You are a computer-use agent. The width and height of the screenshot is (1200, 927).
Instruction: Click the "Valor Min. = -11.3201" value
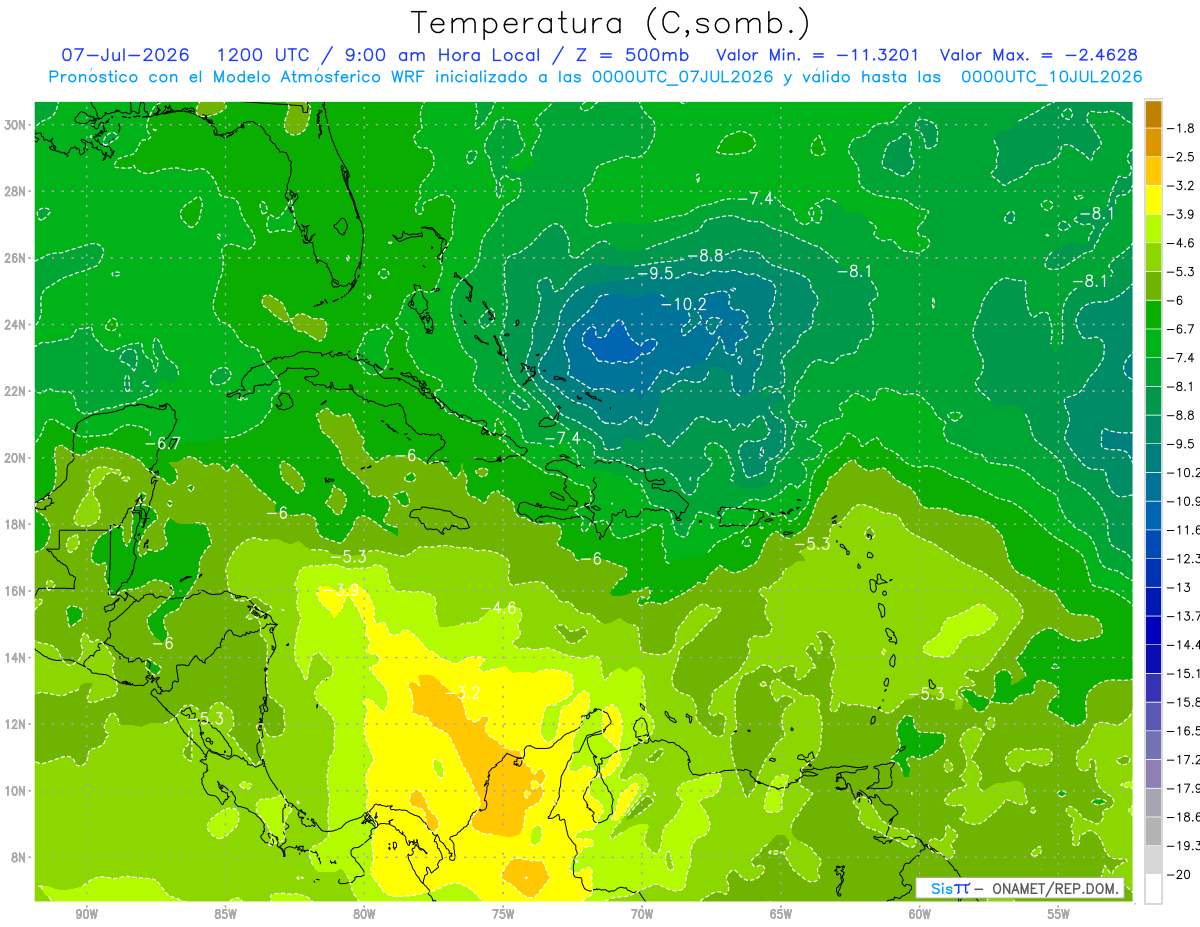pyautogui.click(x=818, y=55)
